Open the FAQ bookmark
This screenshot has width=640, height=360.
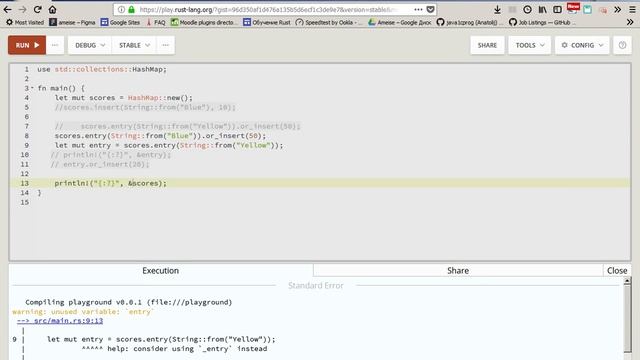click(x=156, y=22)
